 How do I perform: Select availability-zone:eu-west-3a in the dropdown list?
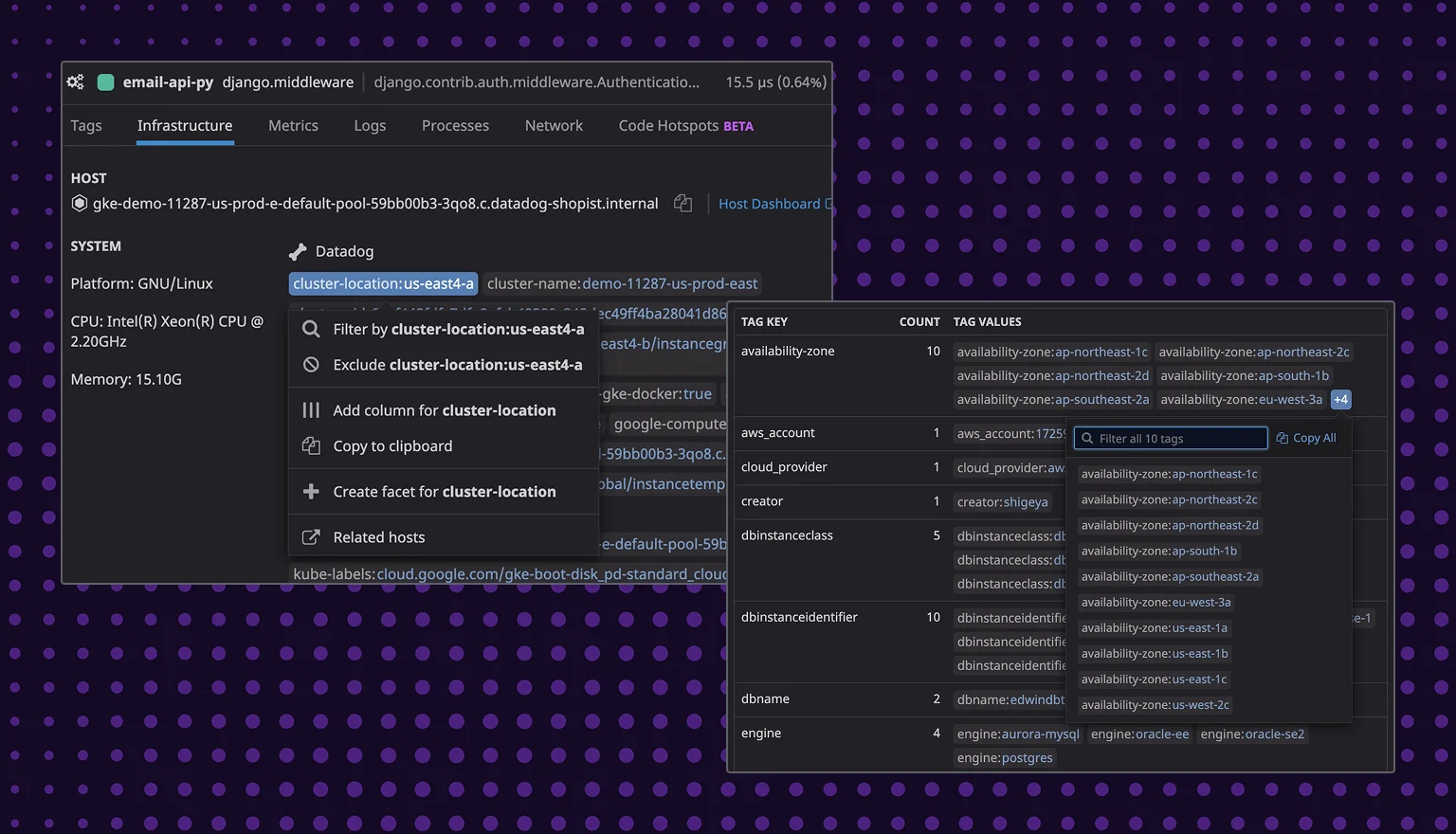pyautogui.click(x=1156, y=602)
